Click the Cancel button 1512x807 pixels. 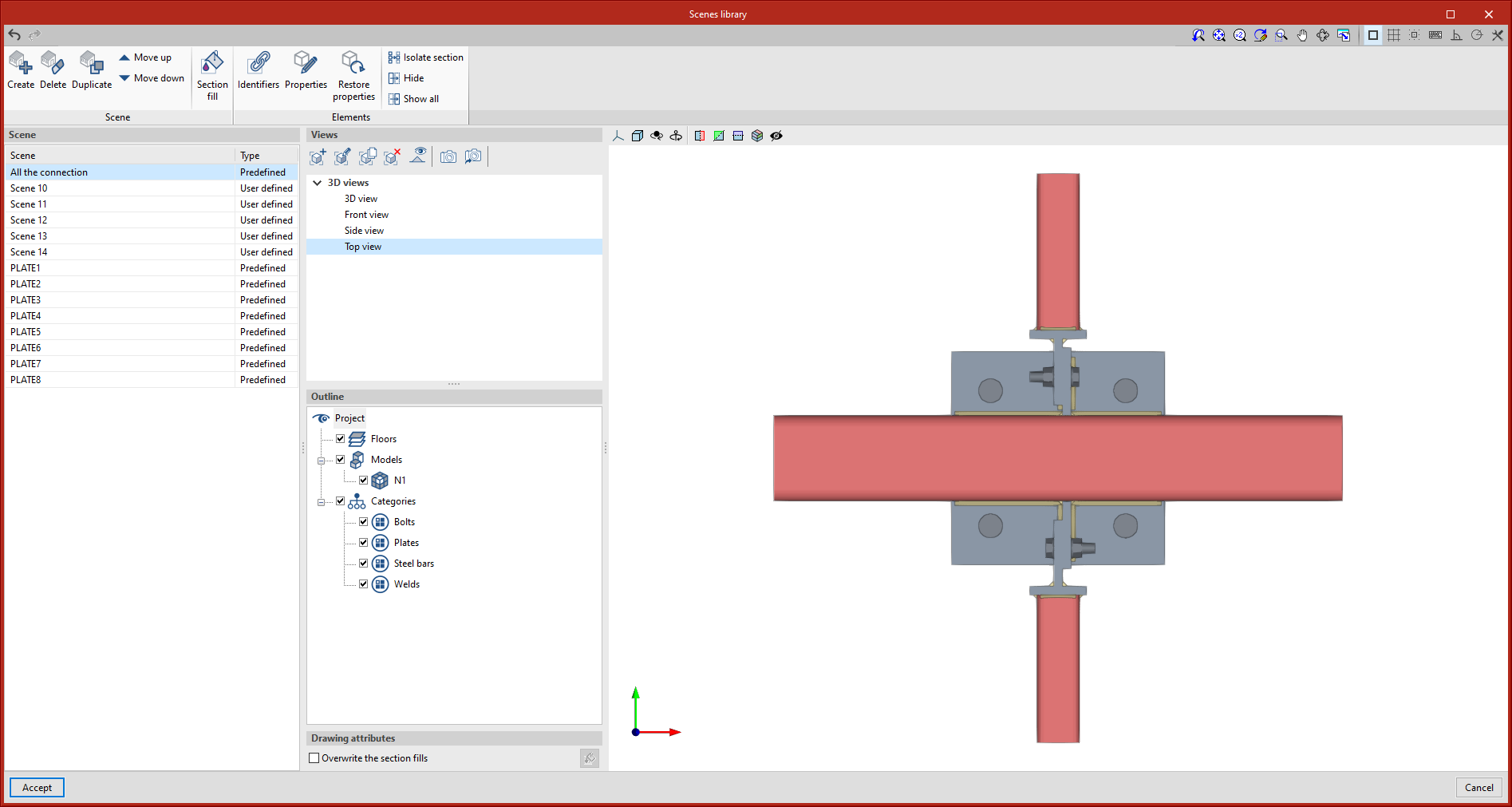(x=1478, y=788)
